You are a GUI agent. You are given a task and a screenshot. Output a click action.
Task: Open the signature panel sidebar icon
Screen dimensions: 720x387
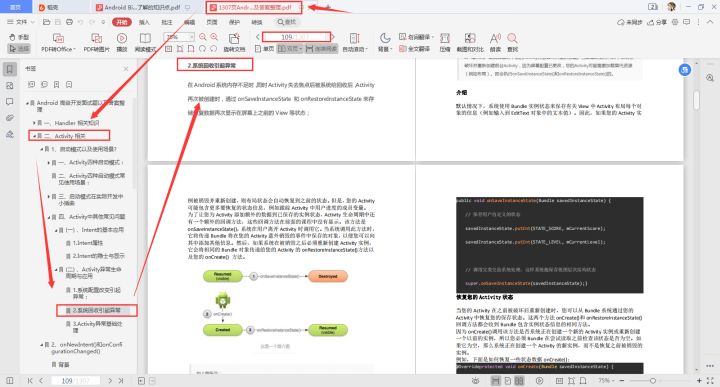[10, 135]
